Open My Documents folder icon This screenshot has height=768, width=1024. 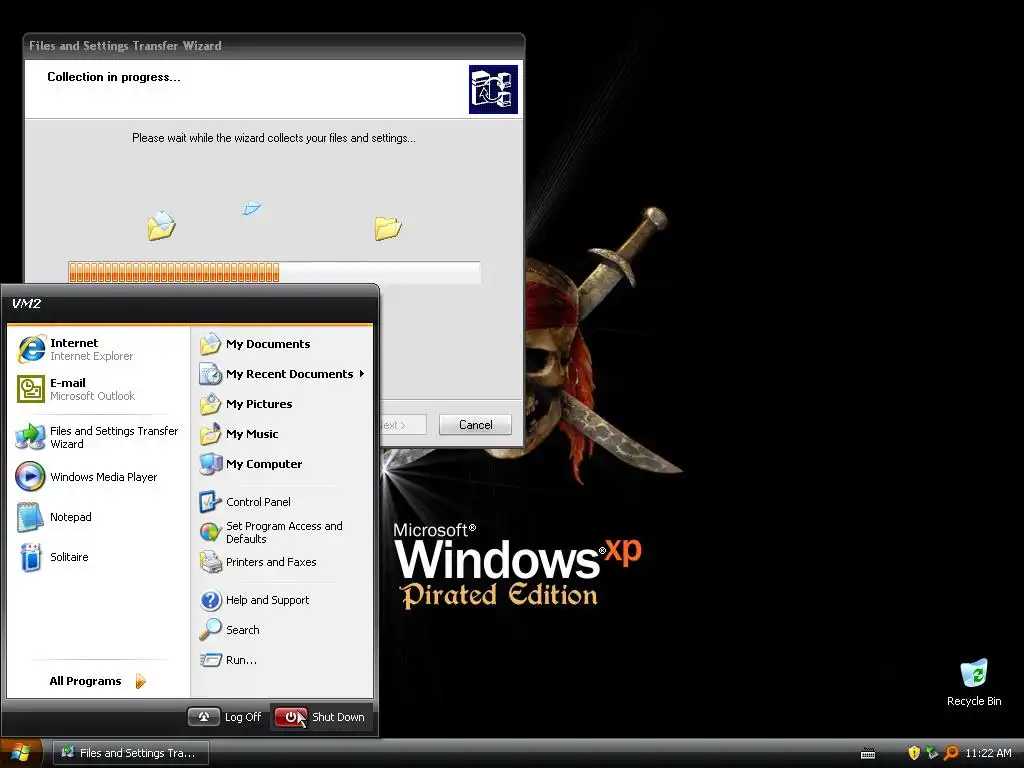(x=210, y=344)
